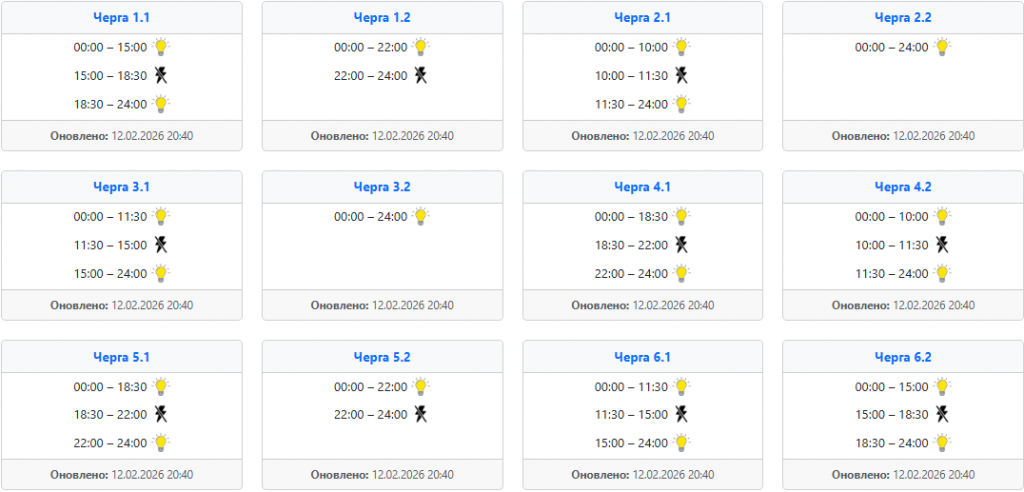Screen dimensions: 1024x492
Task: Open the Черга 4.1 title link
Action: (x=643, y=187)
